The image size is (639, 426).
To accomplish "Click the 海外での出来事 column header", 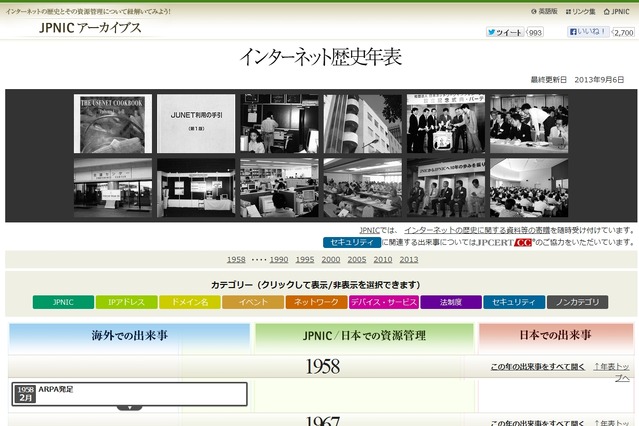I will tap(130, 338).
